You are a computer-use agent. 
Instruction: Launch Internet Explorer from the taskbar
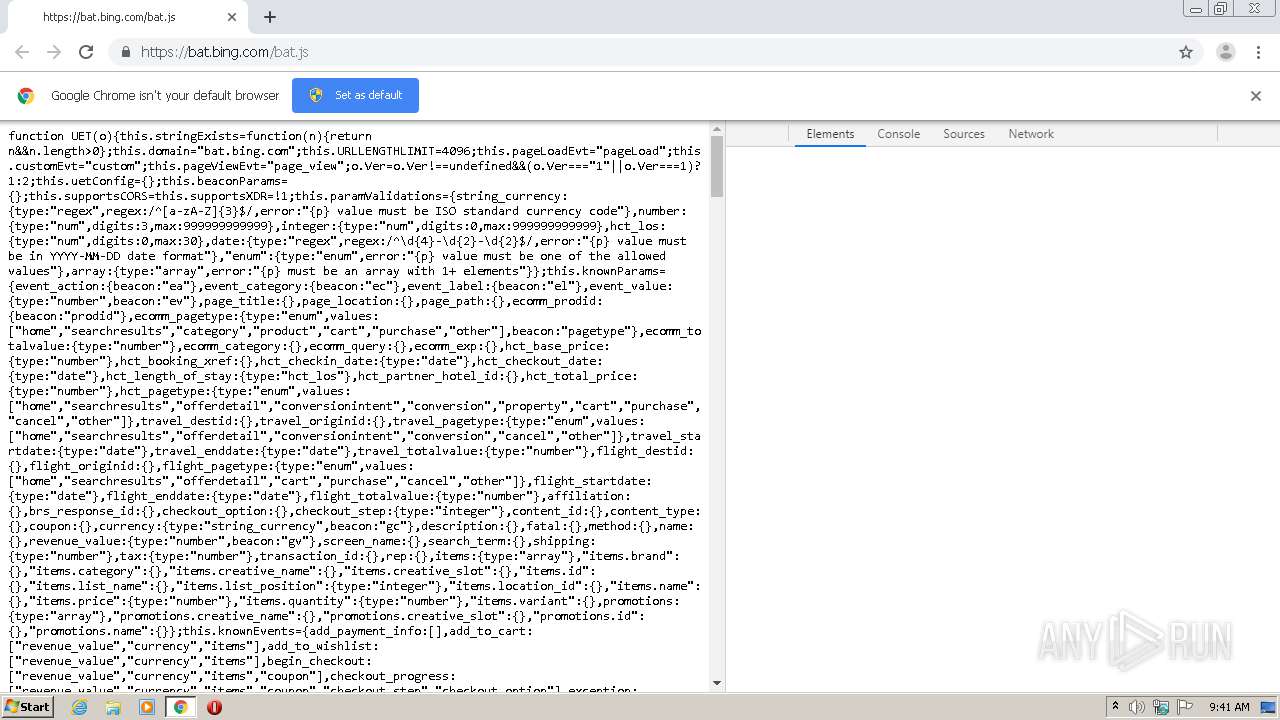(x=79, y=707)
